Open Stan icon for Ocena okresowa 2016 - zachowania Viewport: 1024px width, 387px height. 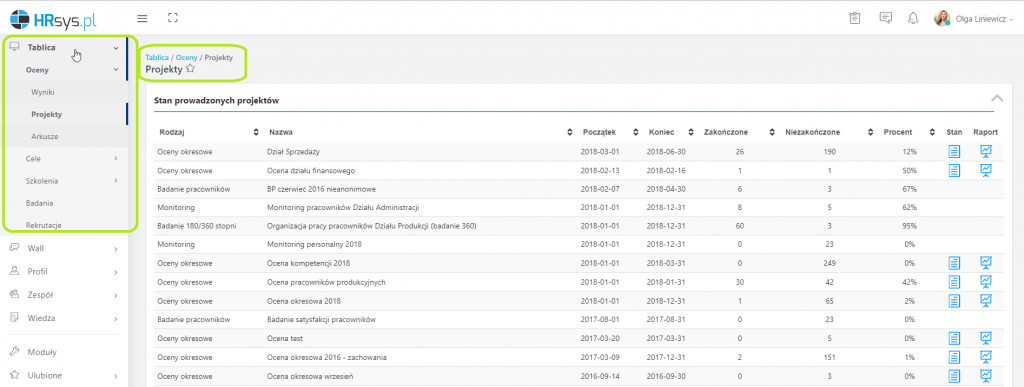pos(954,357)
